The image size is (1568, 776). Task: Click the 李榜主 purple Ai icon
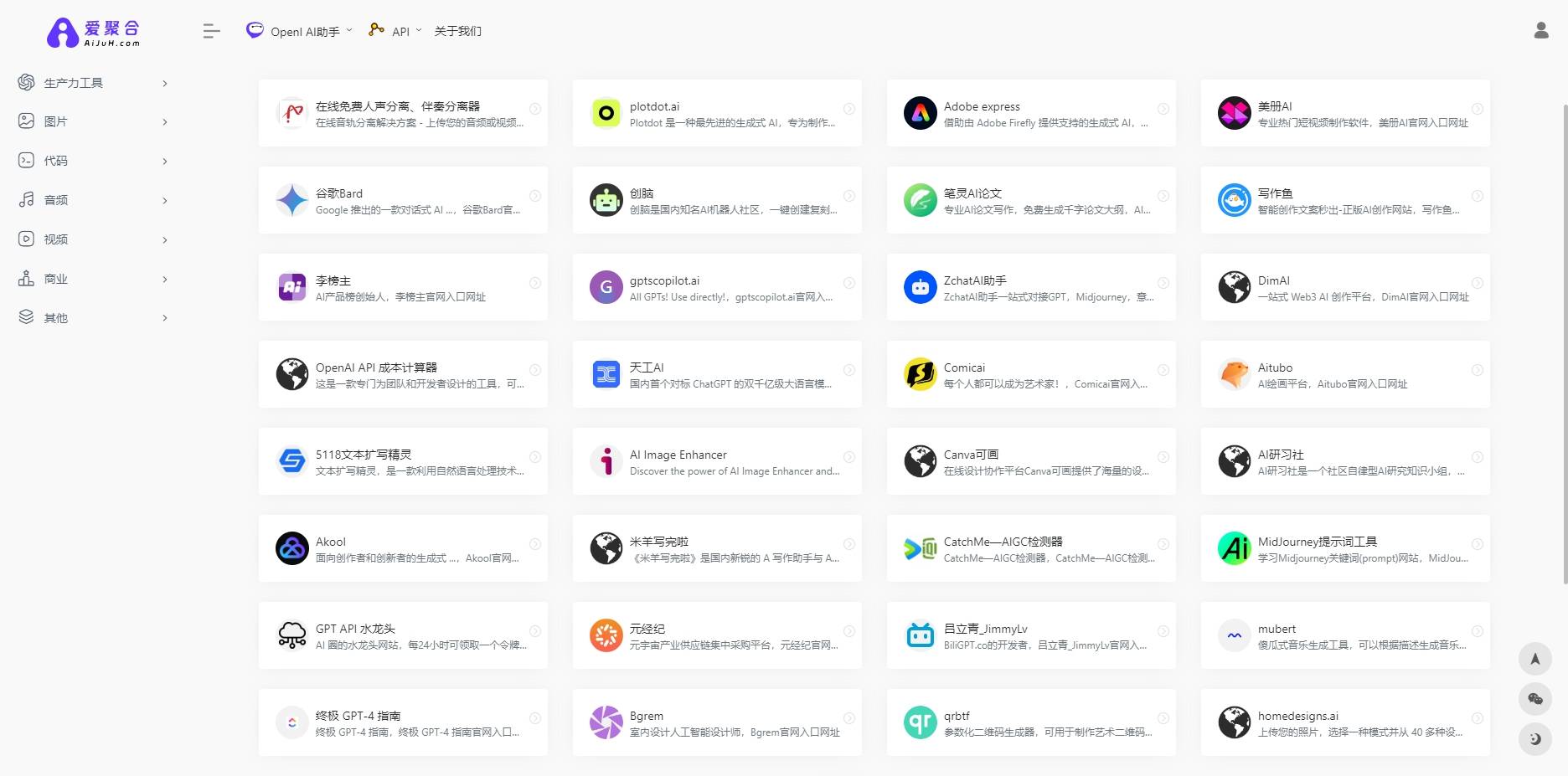coord(292,287)
